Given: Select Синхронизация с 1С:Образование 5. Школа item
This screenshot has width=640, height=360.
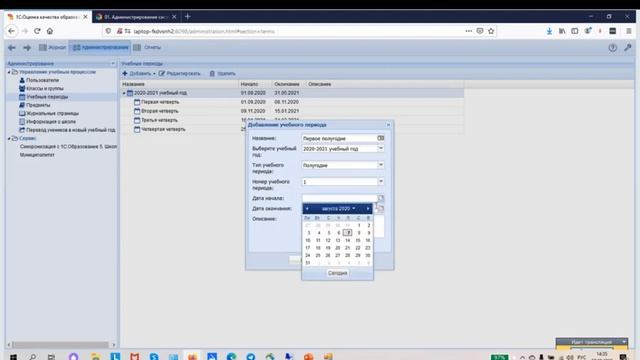Looking at the screenshot, I should pyautogui.click(x=68, y=146).
